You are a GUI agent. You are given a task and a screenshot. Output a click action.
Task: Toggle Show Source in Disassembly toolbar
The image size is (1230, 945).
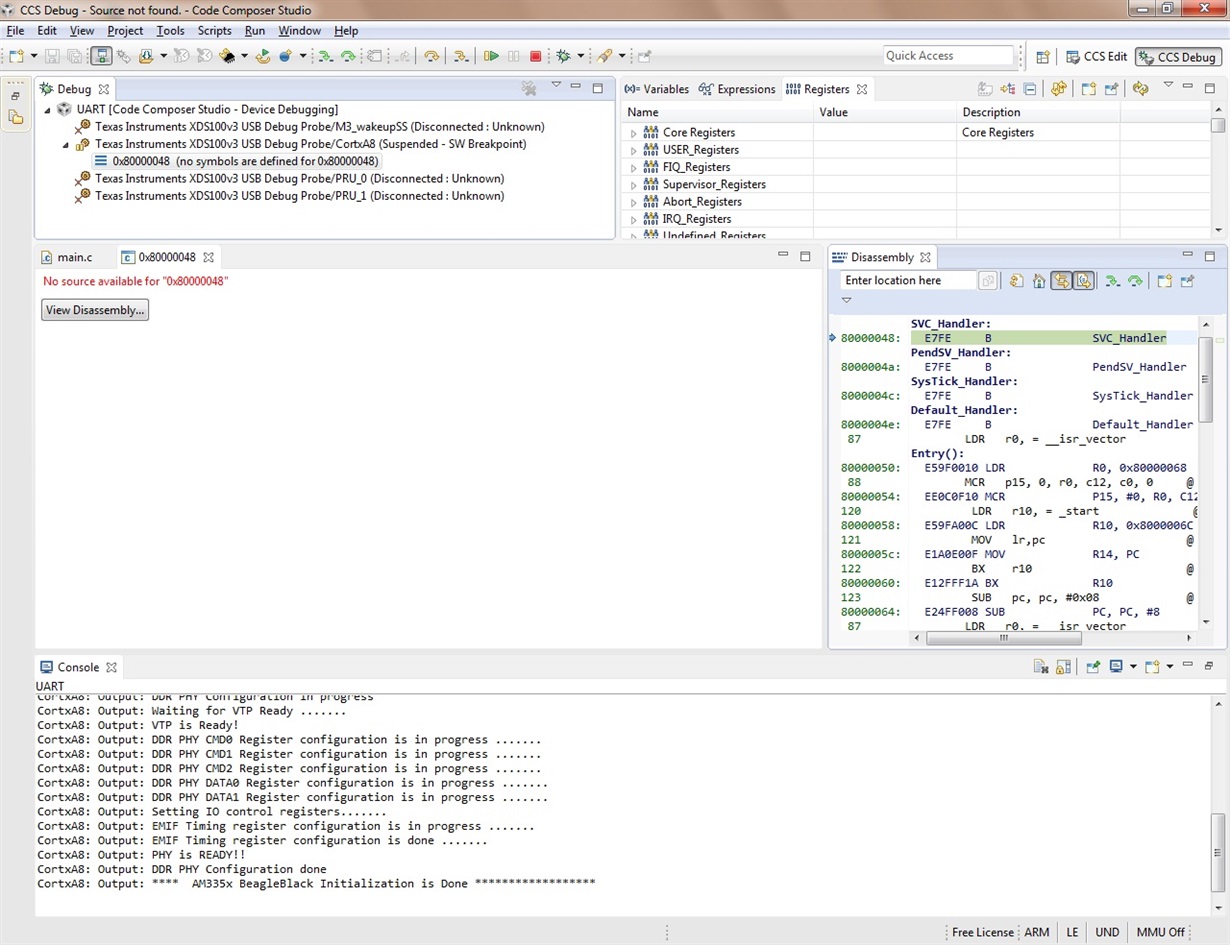tap(1084, 281)
